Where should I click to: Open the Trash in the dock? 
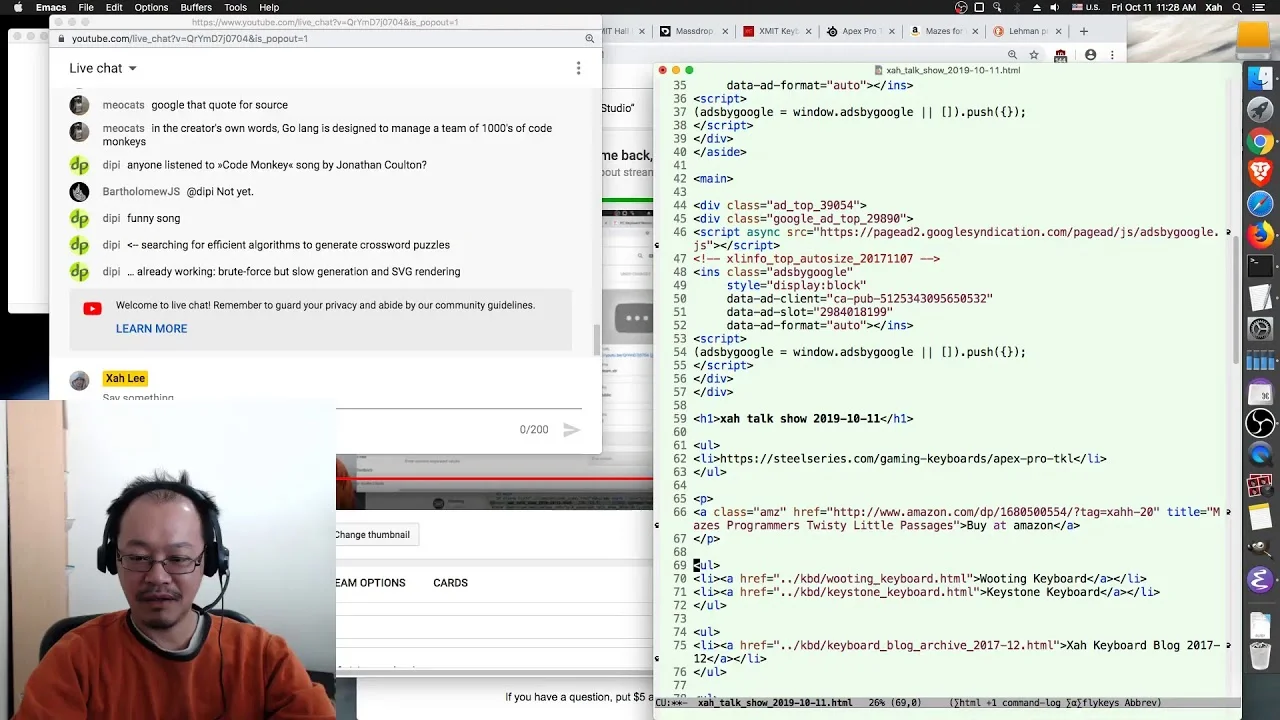[1260, 655]
